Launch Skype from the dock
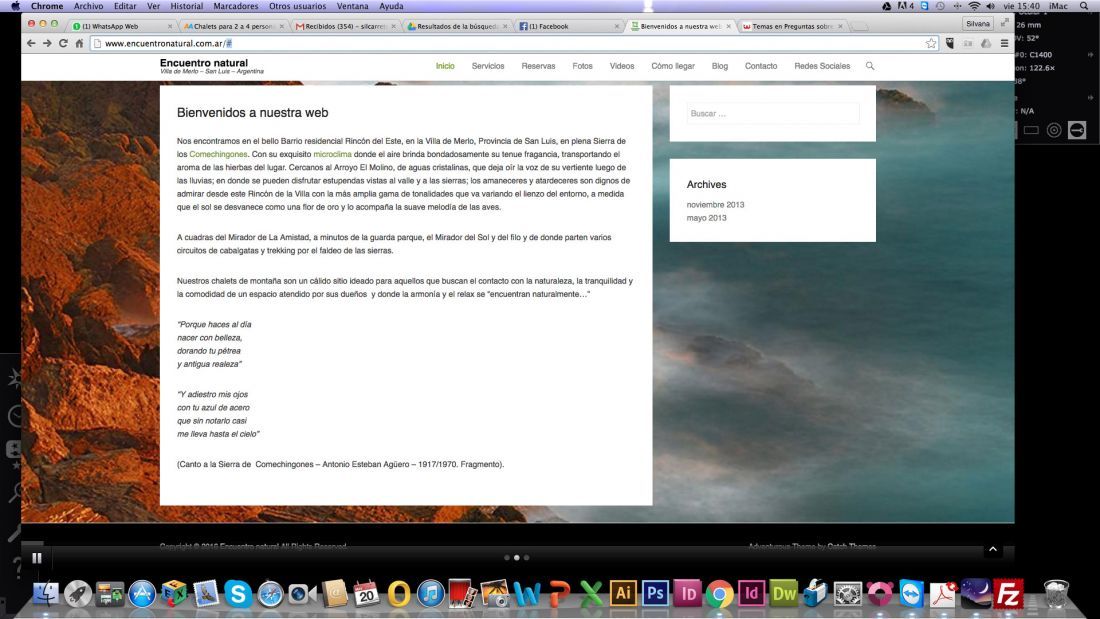1100x619 pixels. coord(239,594)
